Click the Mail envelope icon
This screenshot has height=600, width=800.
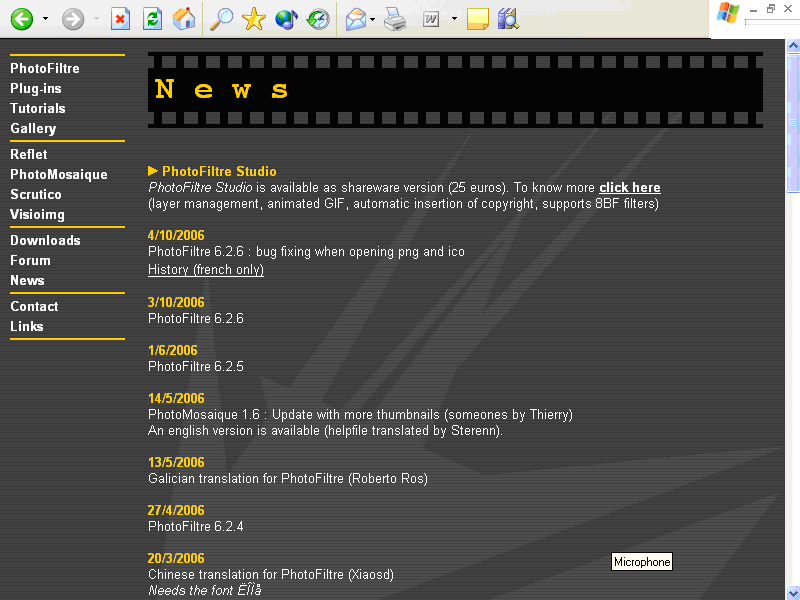point(356,19)
